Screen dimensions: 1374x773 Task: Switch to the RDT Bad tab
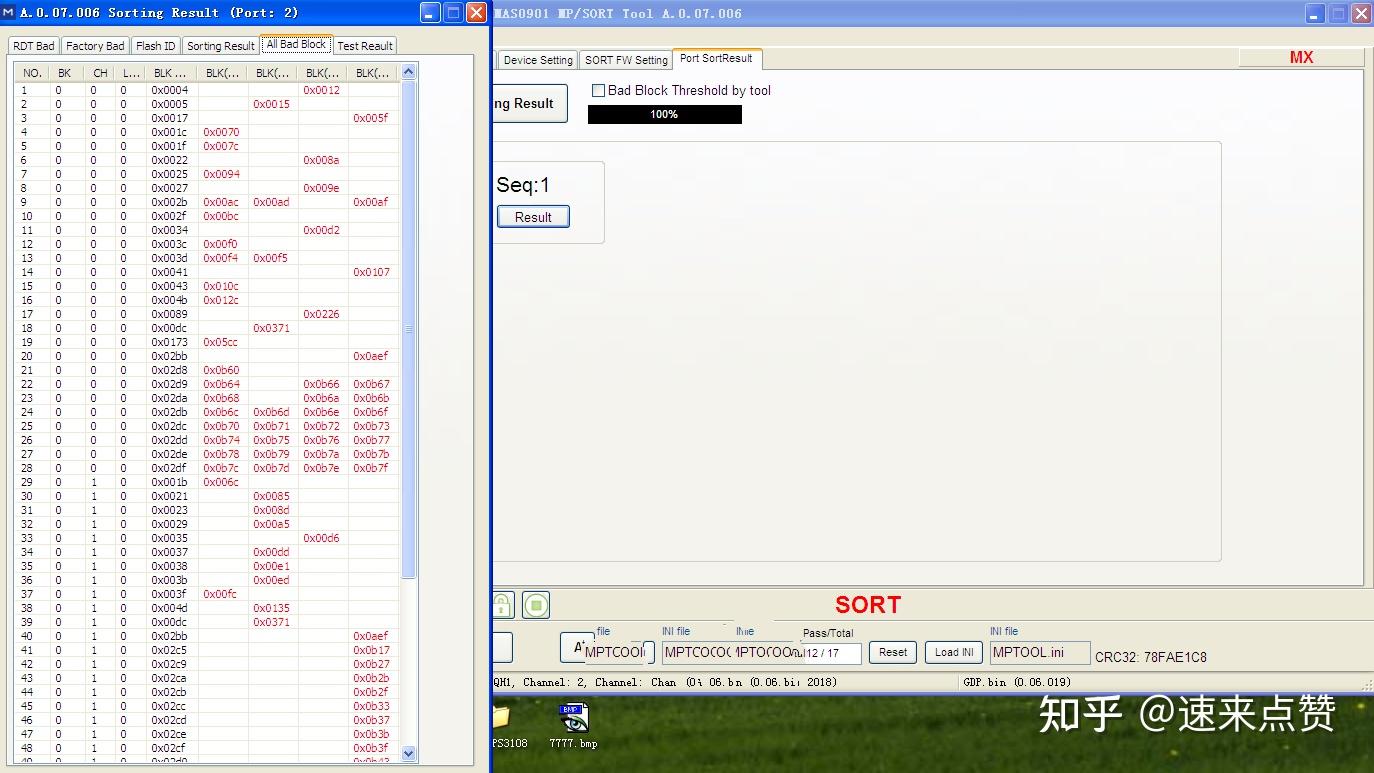34,46
